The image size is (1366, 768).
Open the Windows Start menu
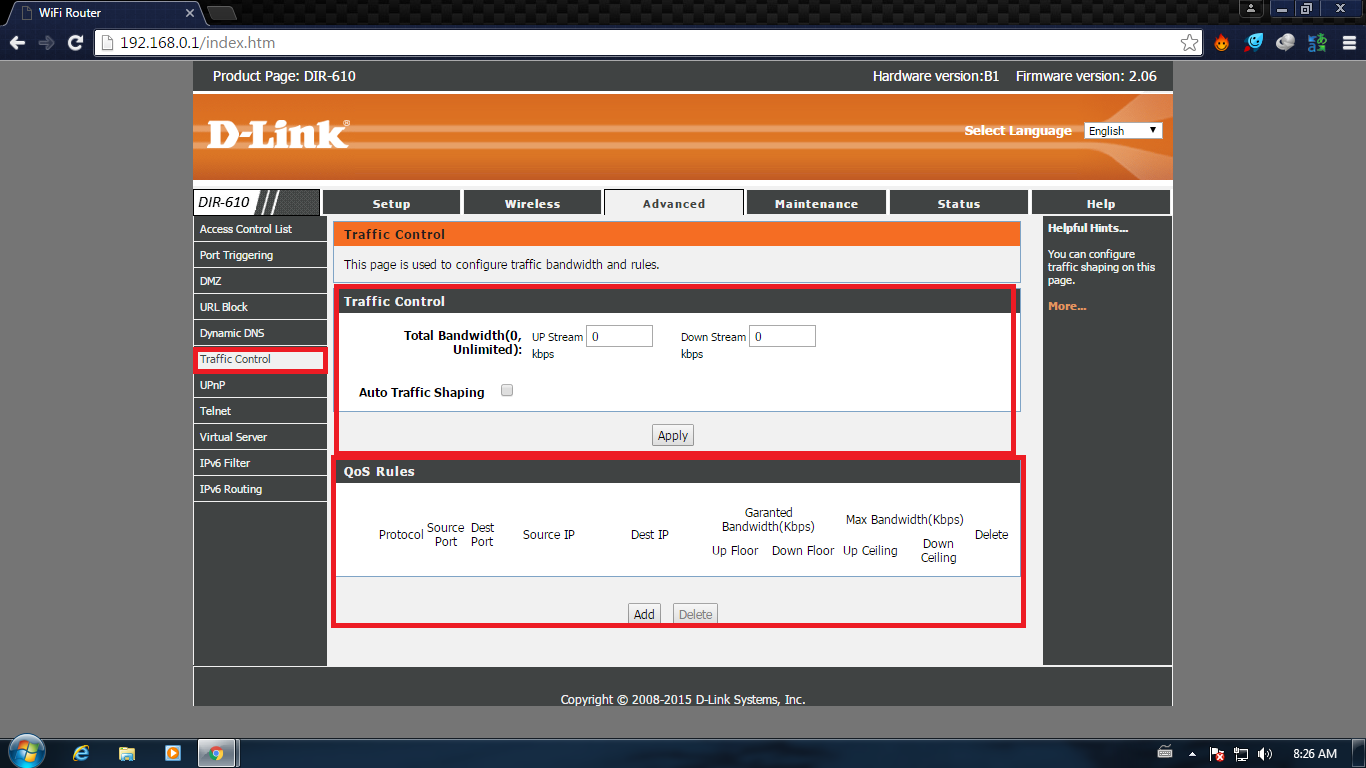click(27, 753)
